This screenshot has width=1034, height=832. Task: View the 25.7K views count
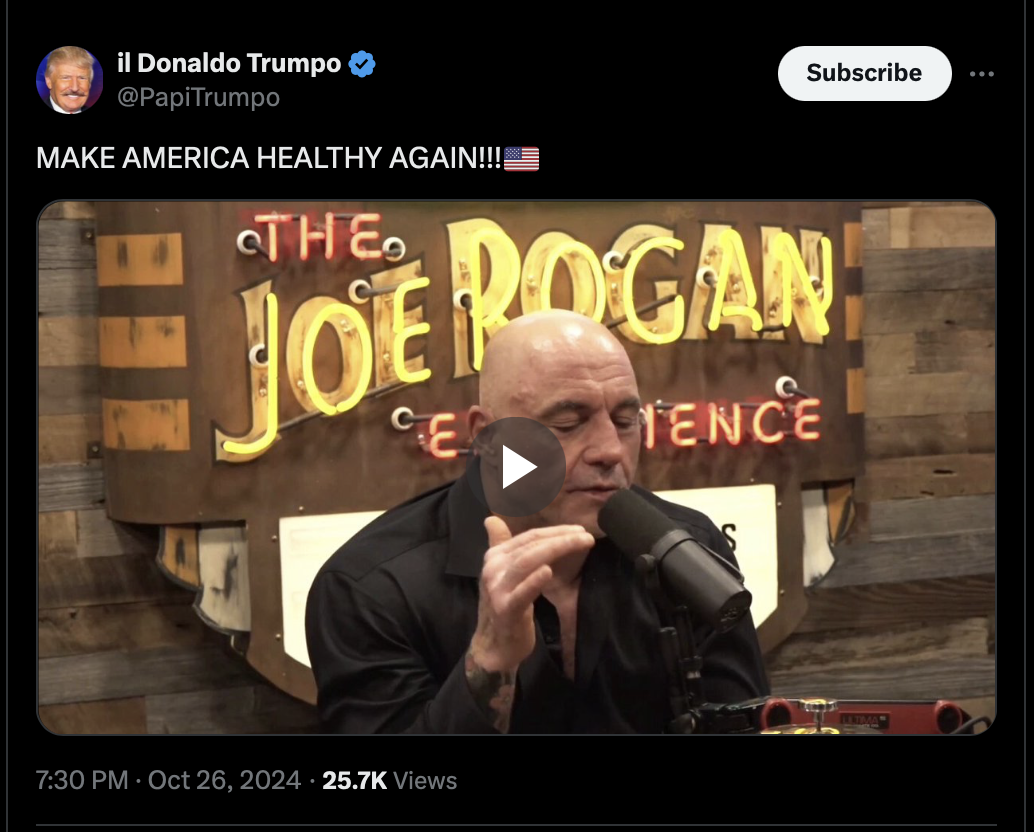[354, 781]
